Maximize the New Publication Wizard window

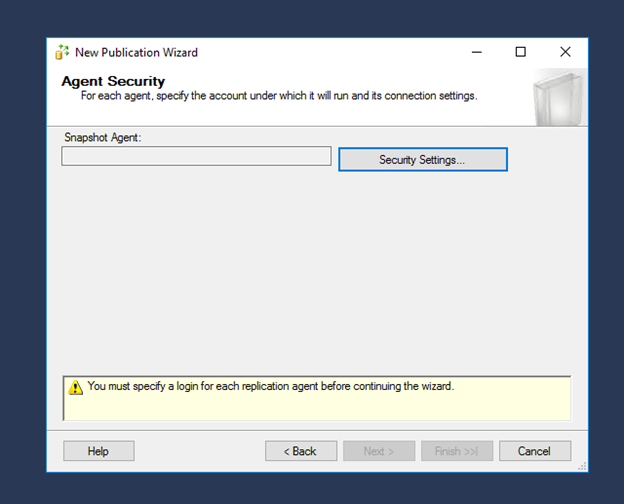(521, 52)
